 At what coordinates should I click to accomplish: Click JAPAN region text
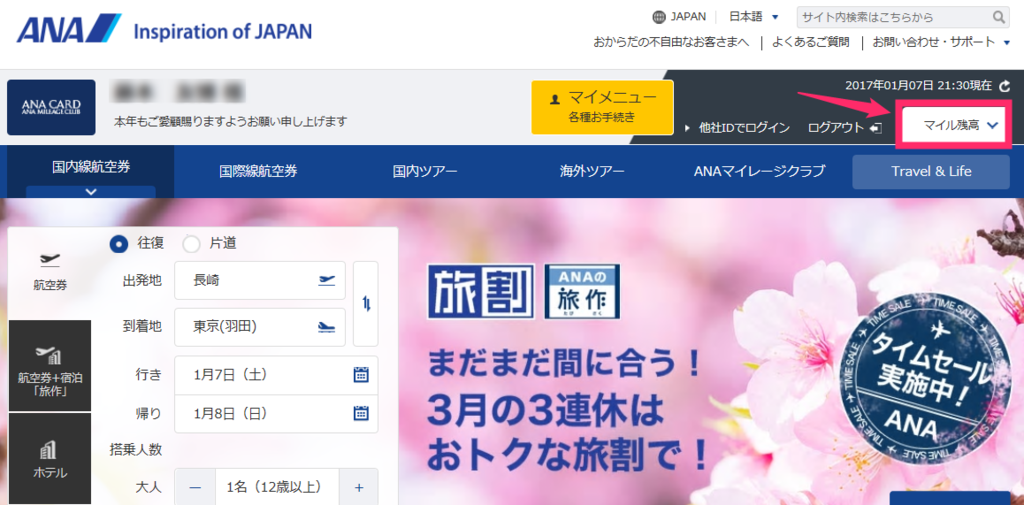(x=688, y=17)
